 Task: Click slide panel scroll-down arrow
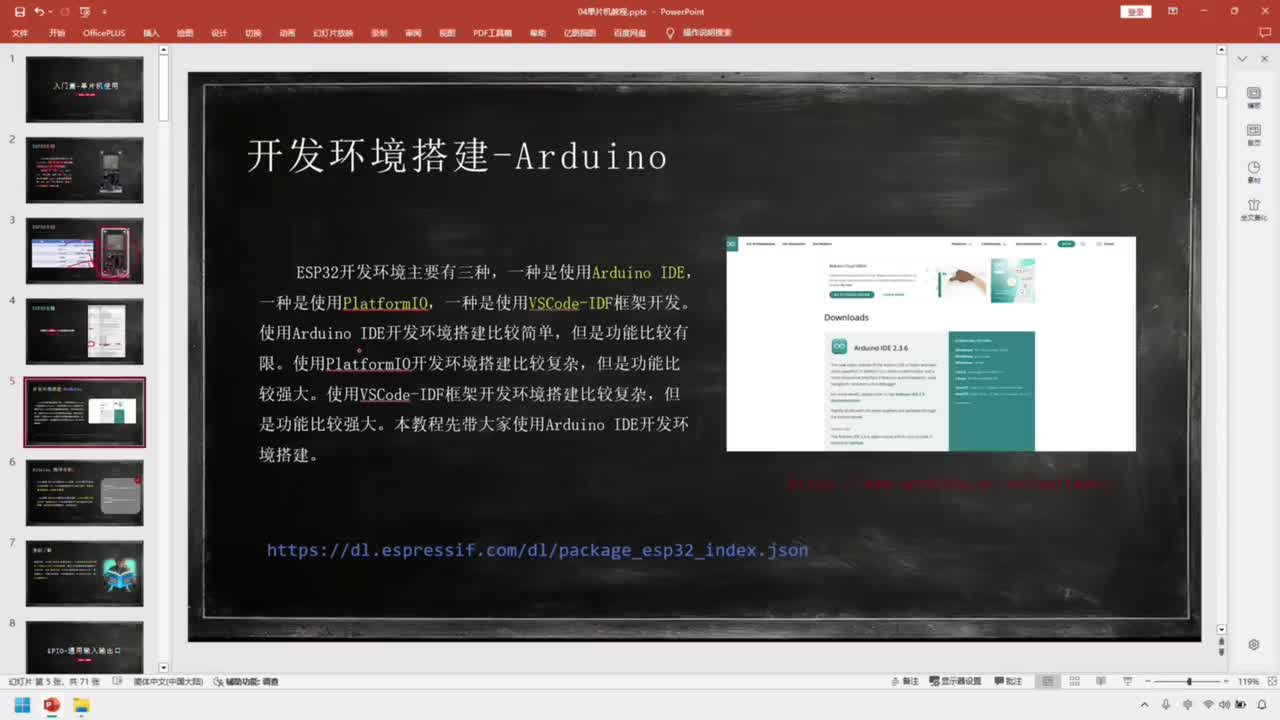pyautogui.click(x=164, y=667)
